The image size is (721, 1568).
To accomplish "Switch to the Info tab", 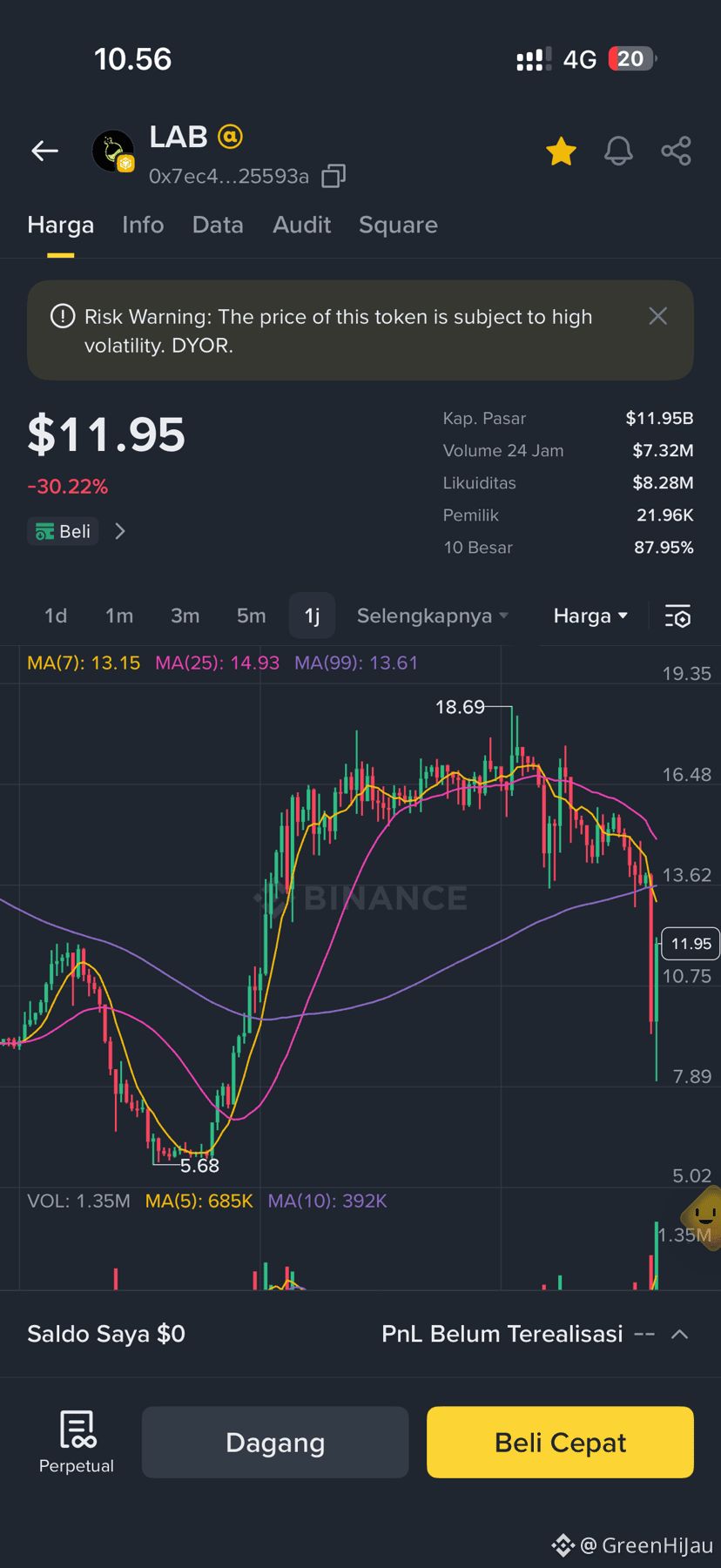I will (143, 225).
